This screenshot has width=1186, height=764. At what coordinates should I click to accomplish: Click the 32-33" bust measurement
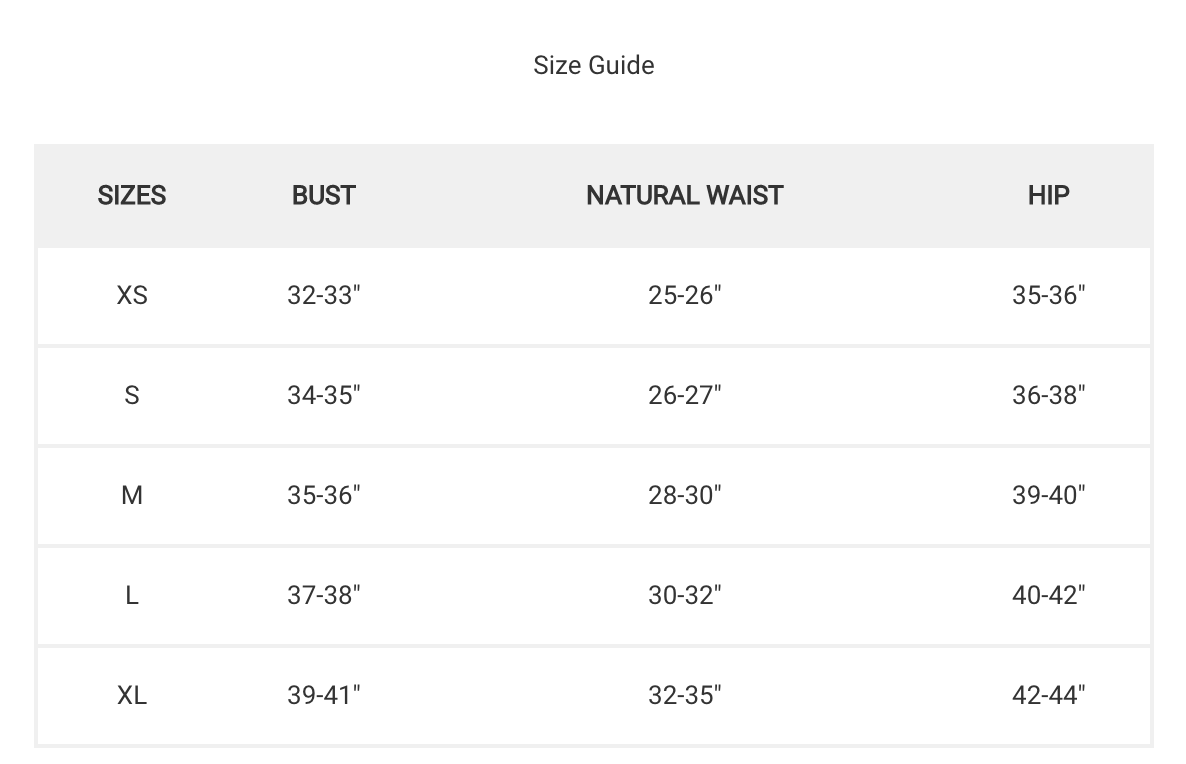pyautogui.click(x=323, y=295)
